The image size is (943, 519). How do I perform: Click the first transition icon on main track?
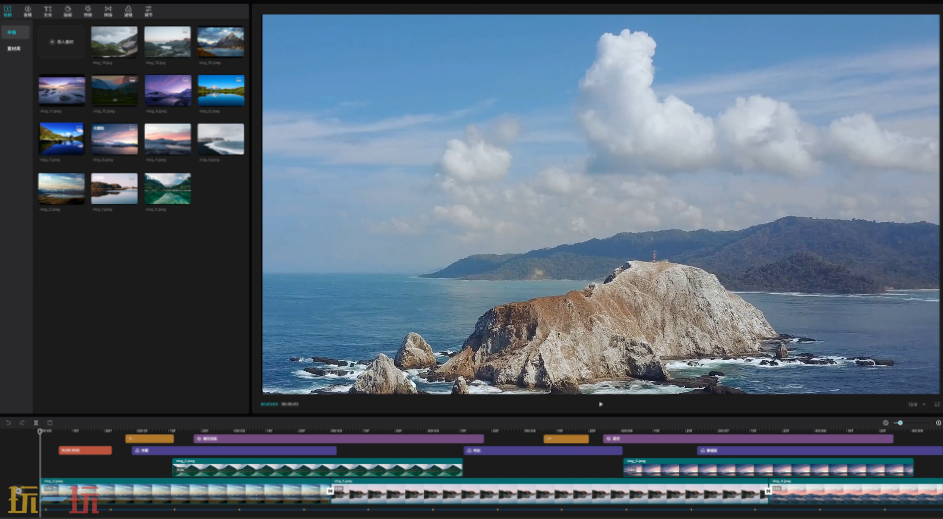pyautogui.click(x=330, y=491)
